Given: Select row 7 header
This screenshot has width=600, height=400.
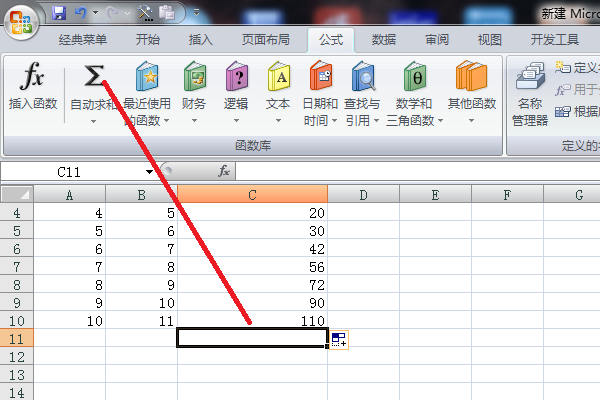Looking at the screenshot, I should click(x=17, y=266).
